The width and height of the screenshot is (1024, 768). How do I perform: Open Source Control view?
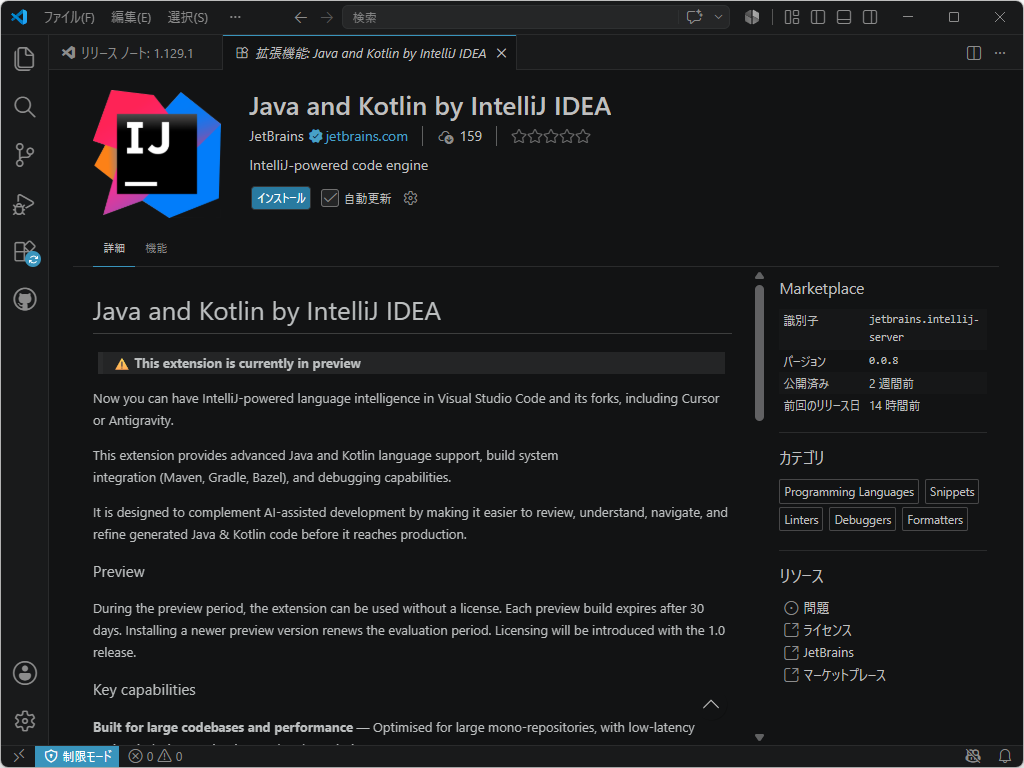(24, 155)
